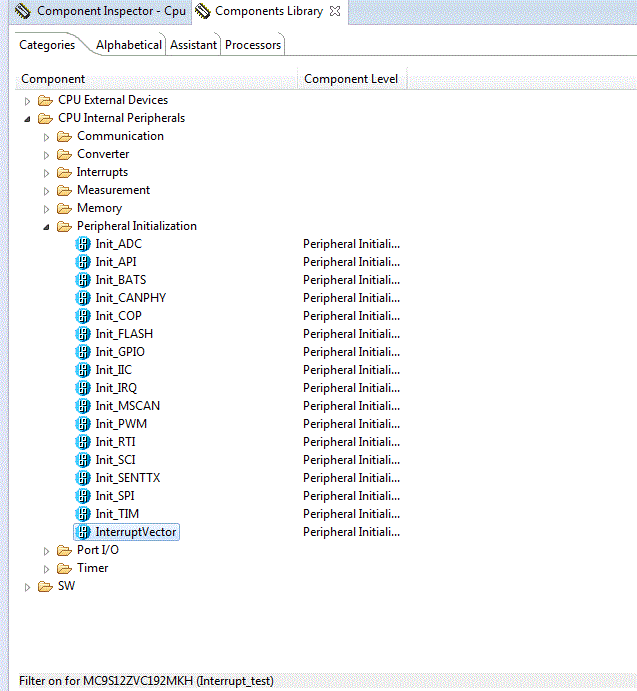
Task: Click the Init_TIM component icon
Action: 83,514
